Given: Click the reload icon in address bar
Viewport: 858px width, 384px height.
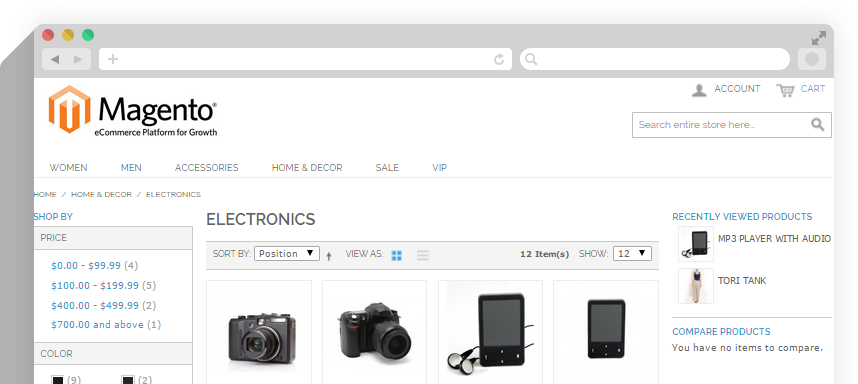Looking at the screenshot, I should pyautogui.click(x=498, y=59).
